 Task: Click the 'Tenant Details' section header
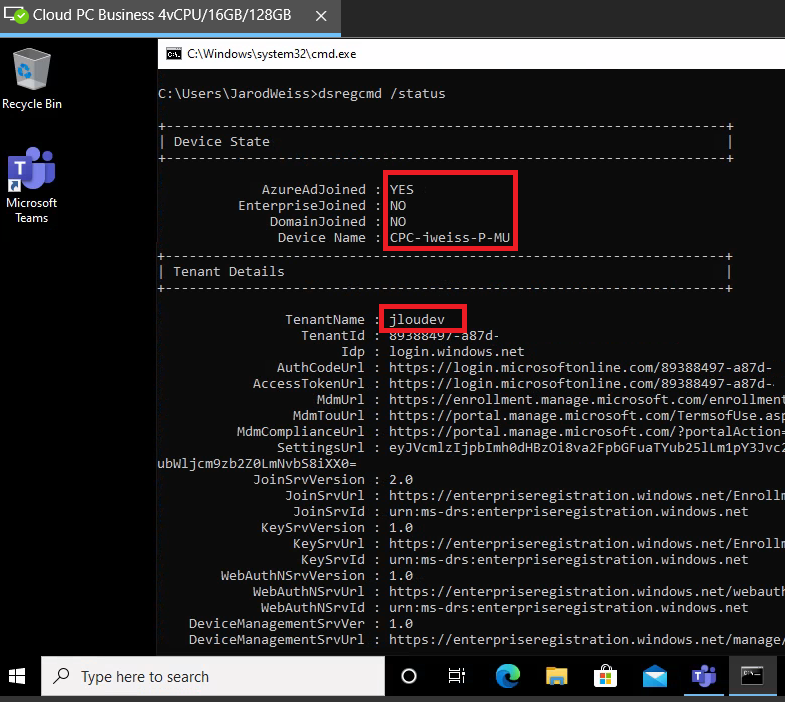(x=229, y=272)
